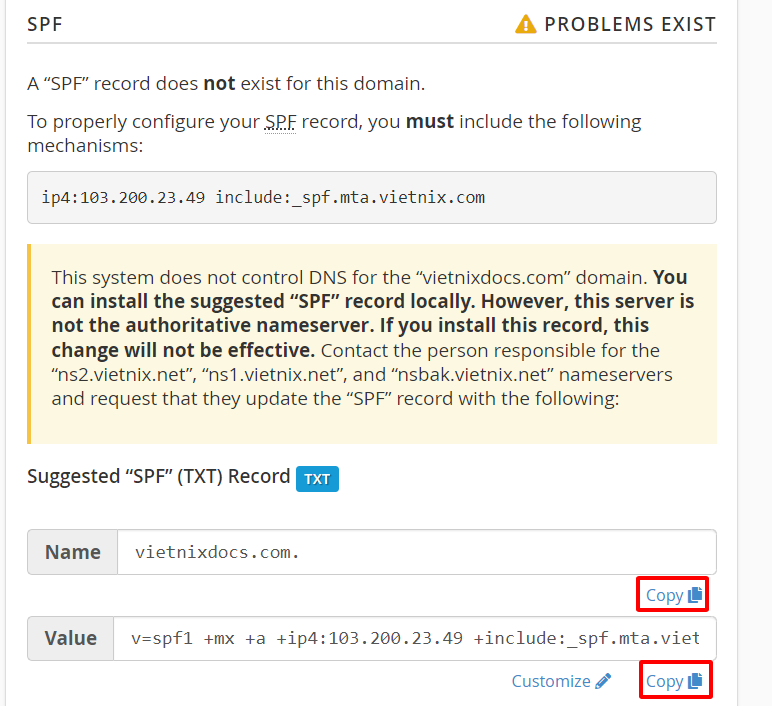The image size is (772, 706).
Task: Select the Value field starting with v=spf1
Action: pyautogui.click(x=415, y=638)
